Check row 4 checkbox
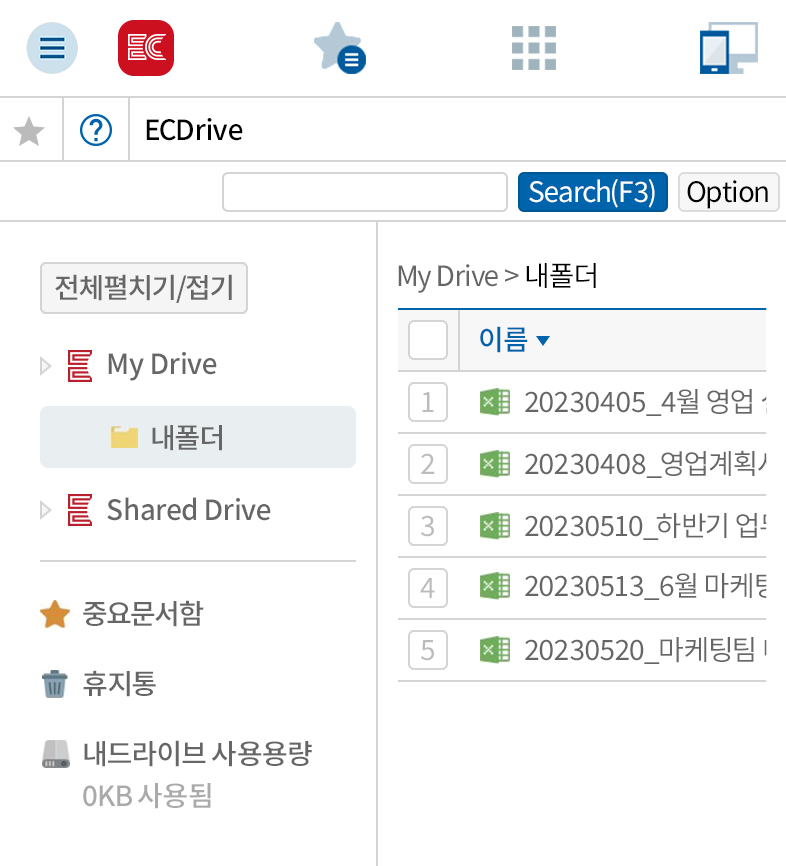 tap(428, 588)
